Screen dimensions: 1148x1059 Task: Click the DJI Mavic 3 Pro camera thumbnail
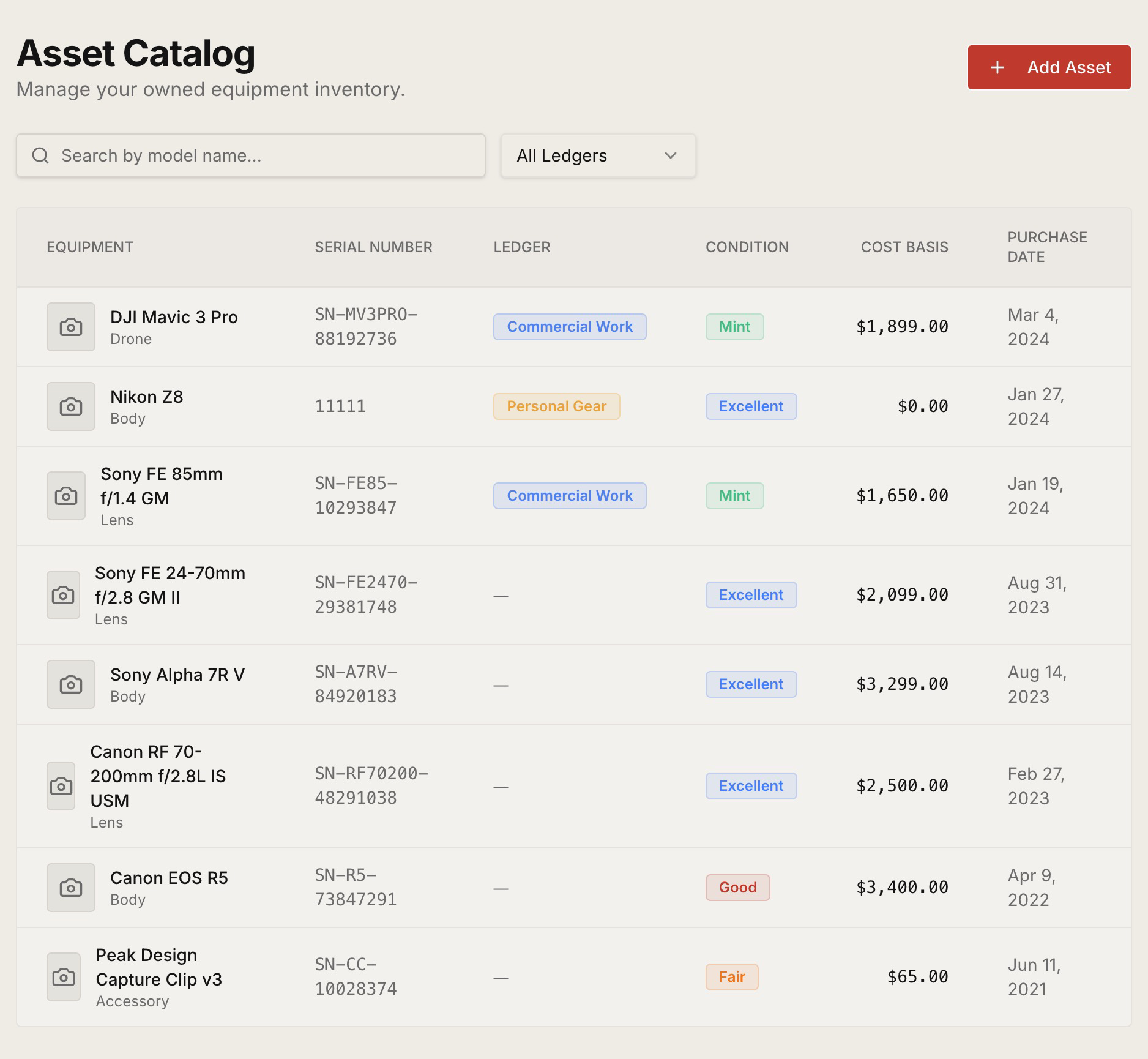coord(71,327)
